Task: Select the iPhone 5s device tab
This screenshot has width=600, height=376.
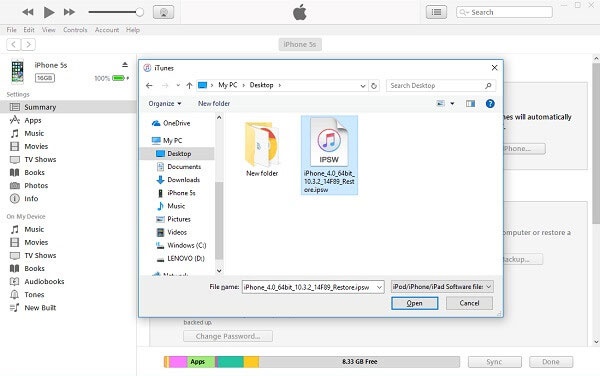Action: [x=300, y=44]
